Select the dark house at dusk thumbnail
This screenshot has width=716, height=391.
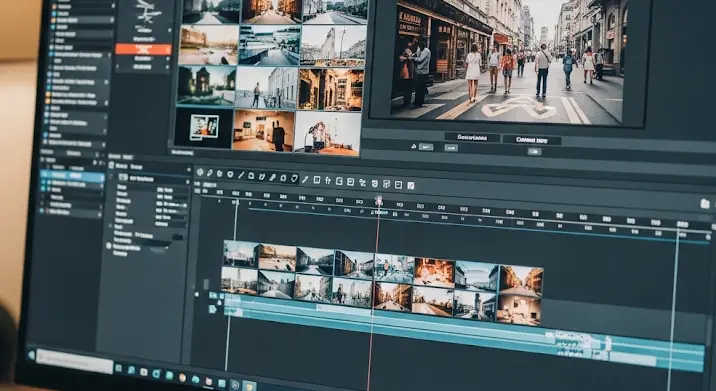click(206, 85)
